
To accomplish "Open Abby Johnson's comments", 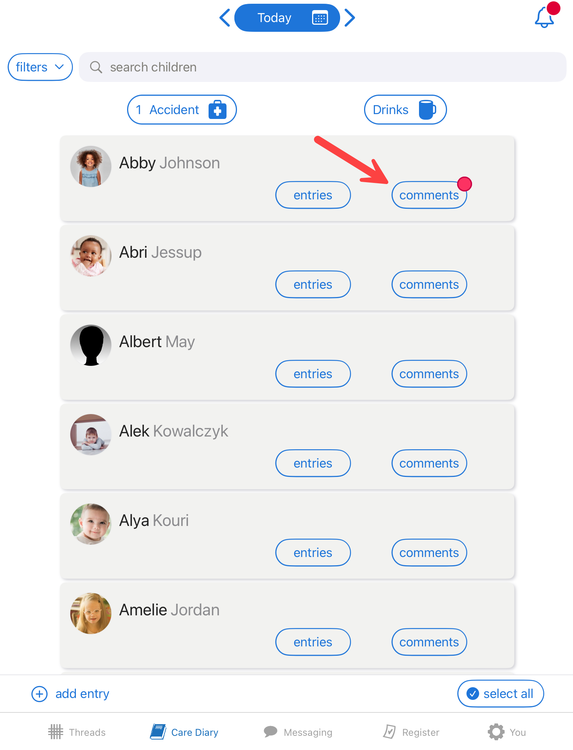I will [x=429, y=195].
